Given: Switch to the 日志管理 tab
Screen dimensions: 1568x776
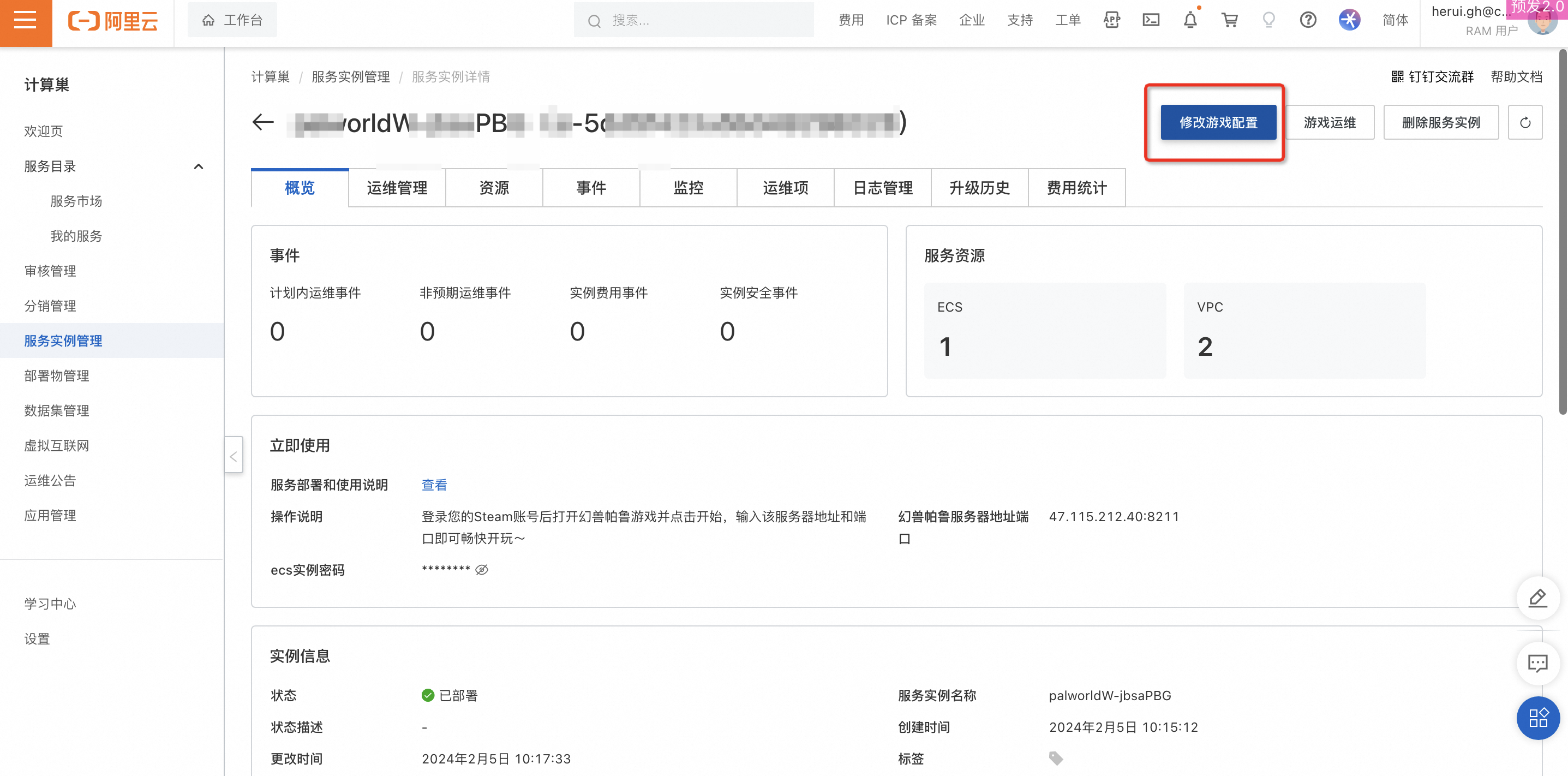Looking at the screenshot, I should 883,188.
